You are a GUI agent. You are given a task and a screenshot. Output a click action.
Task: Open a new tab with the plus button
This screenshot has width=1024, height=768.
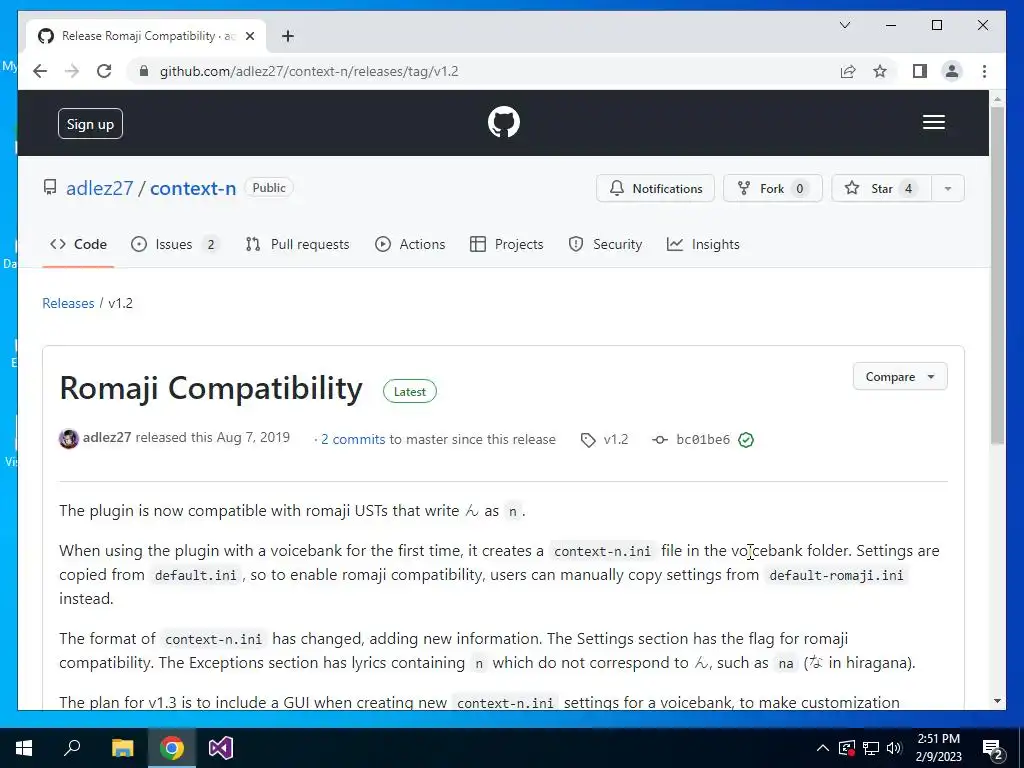coord(287,36)
